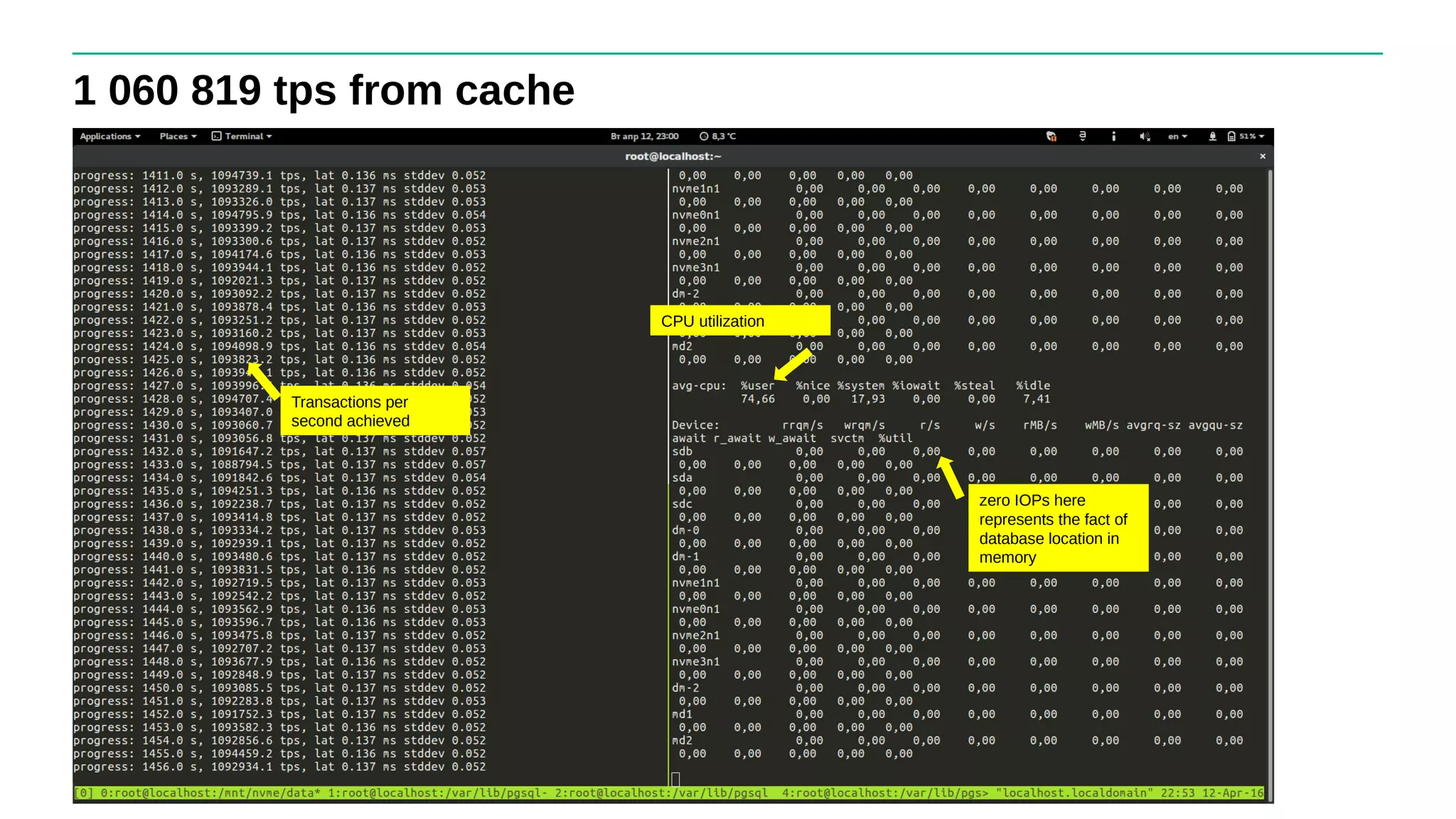Viewport: 1456px width, 819px height.
Task: Click the line 'progress: 1433.0 s' with 1088794.5 tps
Action: [x=279, y=465]
